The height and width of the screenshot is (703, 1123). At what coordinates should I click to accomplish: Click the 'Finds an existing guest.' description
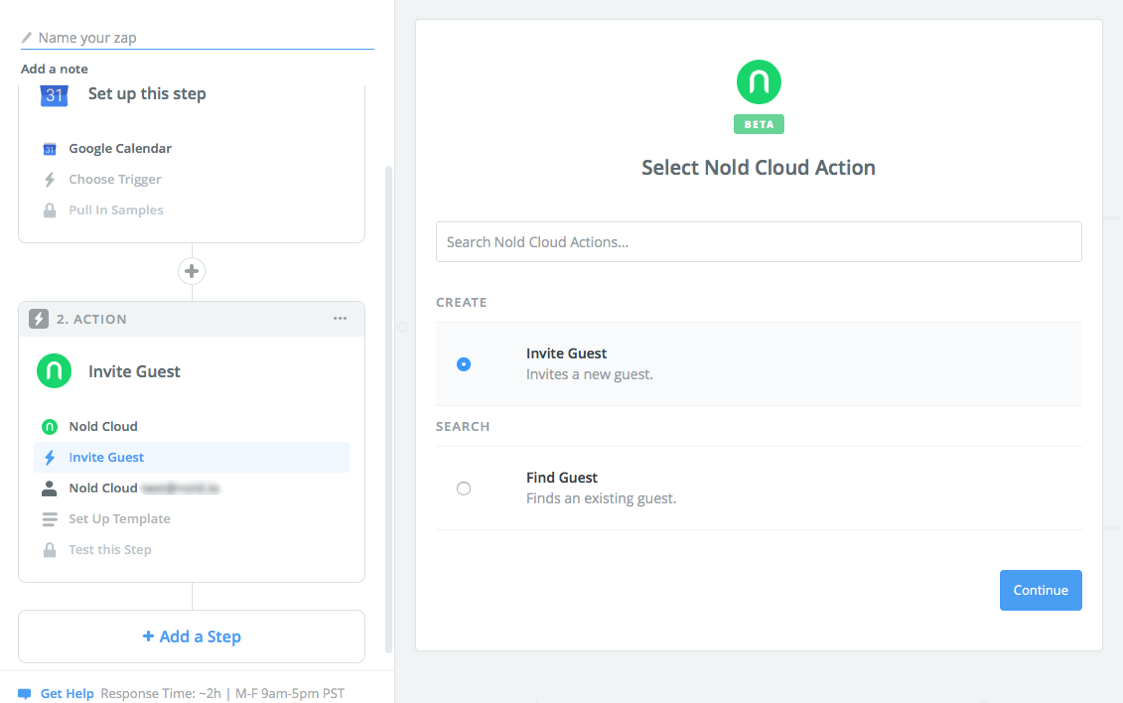[601, 498]
